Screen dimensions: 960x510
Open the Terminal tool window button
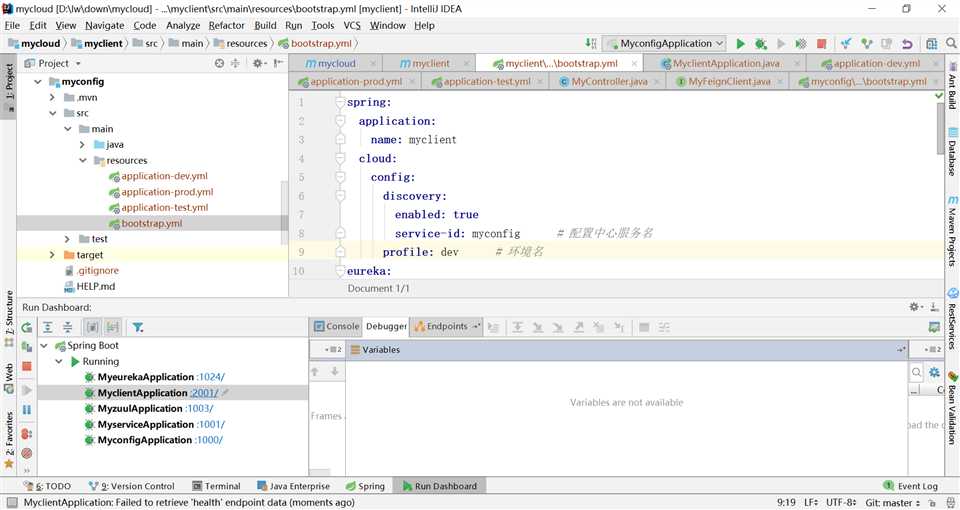216,486
